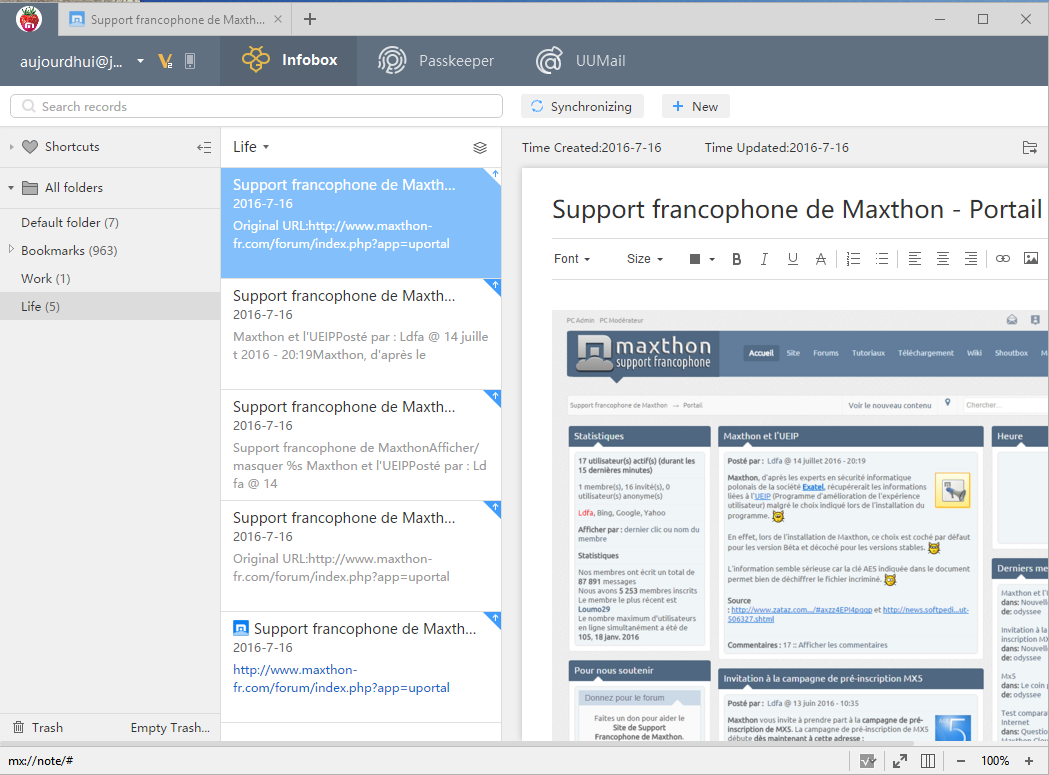Select the Bookmarks (963) folder
The width and height of the screenshot is (1049, 775).
tap(110, 250)
